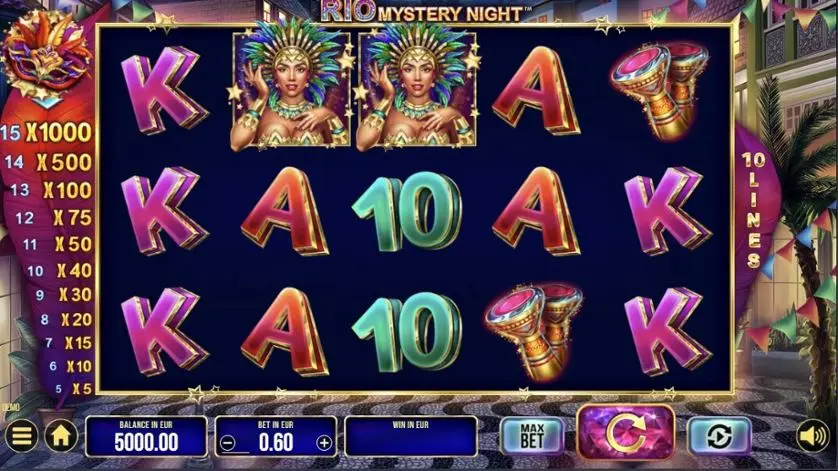Select the MAX BET button
The image size is (838, 471).
532,436
